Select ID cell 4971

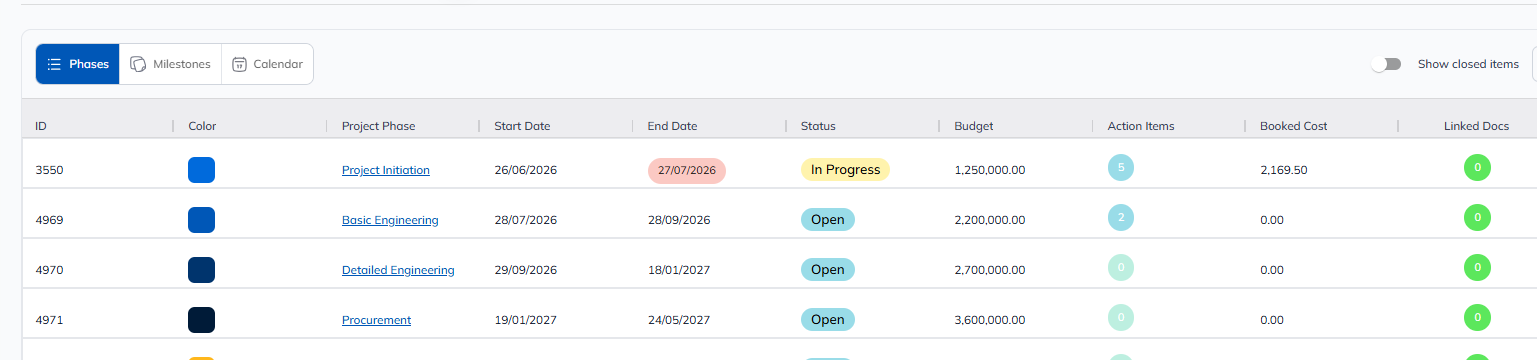[x=49, y=320]
